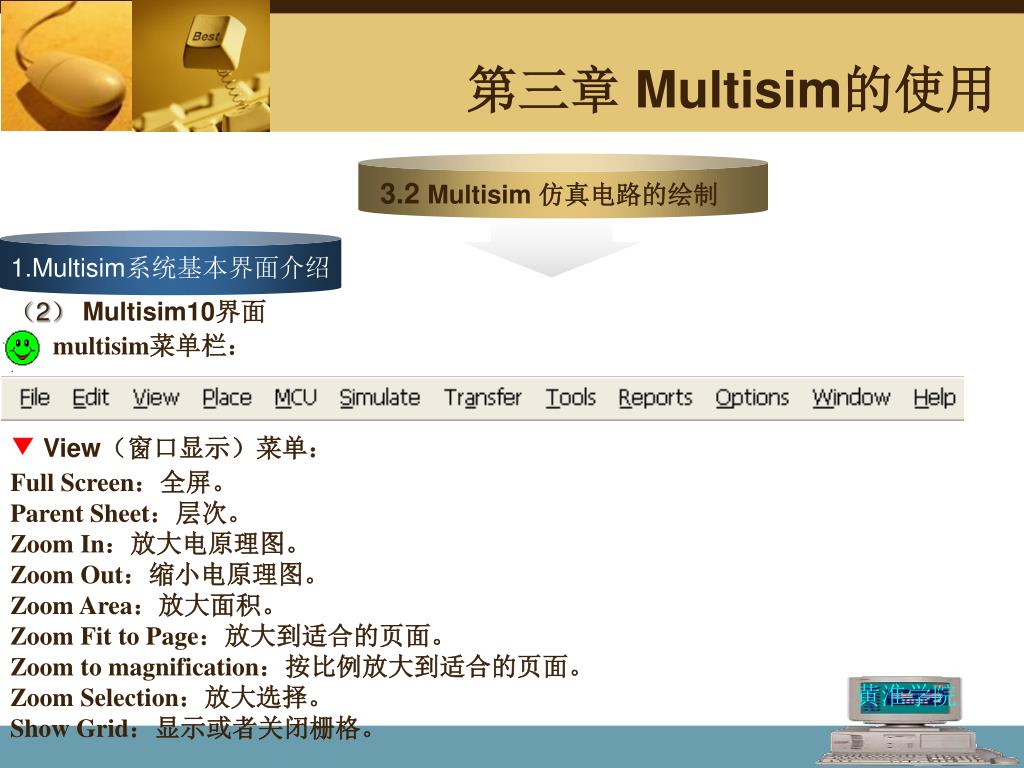Click the Zoom In: 放大电原理图 line
This screenshot has height=768, width=1024.
click(x=155, y=544)
